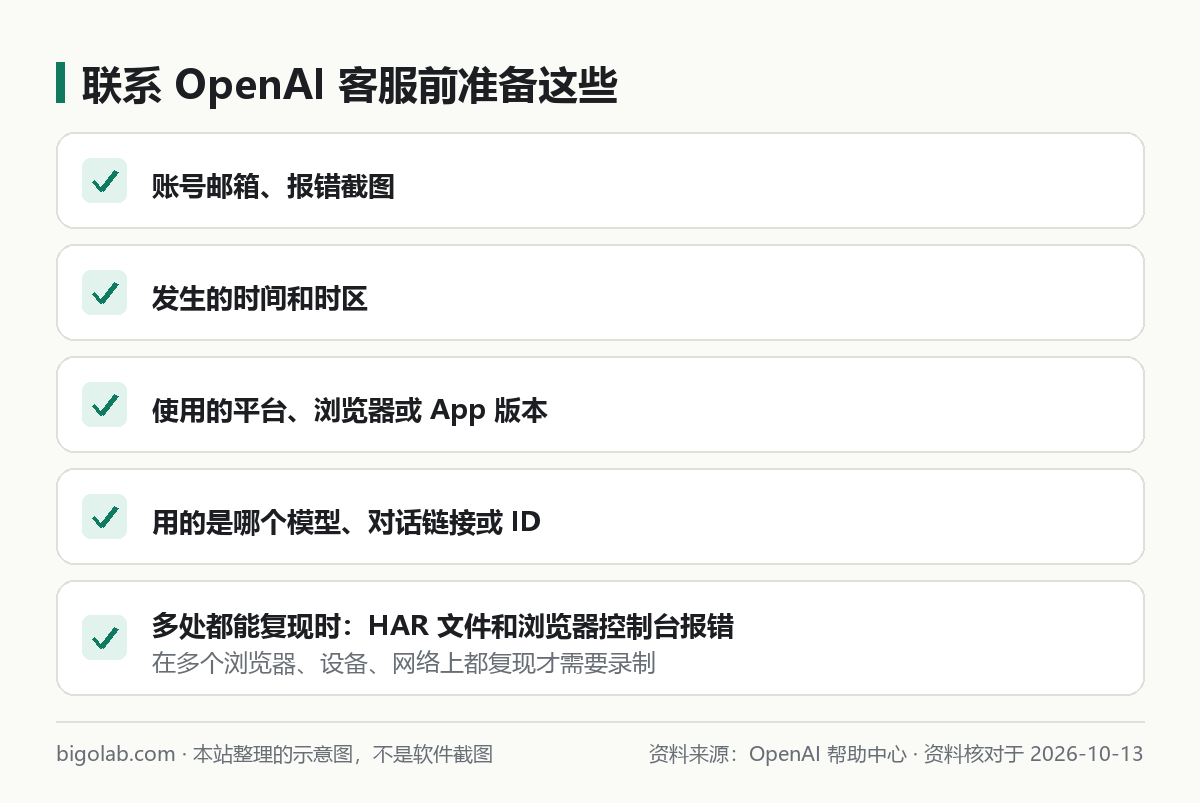Click the footer text 资料来源：OpenAI 帮助中心
Image resolution: width=1200 pixels, height=803 pixels.
(x=778, y=754)
